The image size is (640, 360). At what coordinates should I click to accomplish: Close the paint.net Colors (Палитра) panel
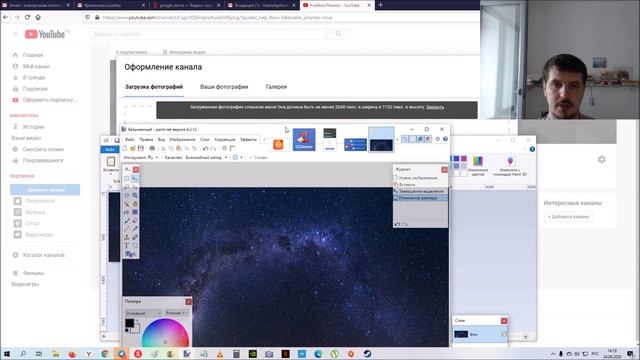[189, 302]
